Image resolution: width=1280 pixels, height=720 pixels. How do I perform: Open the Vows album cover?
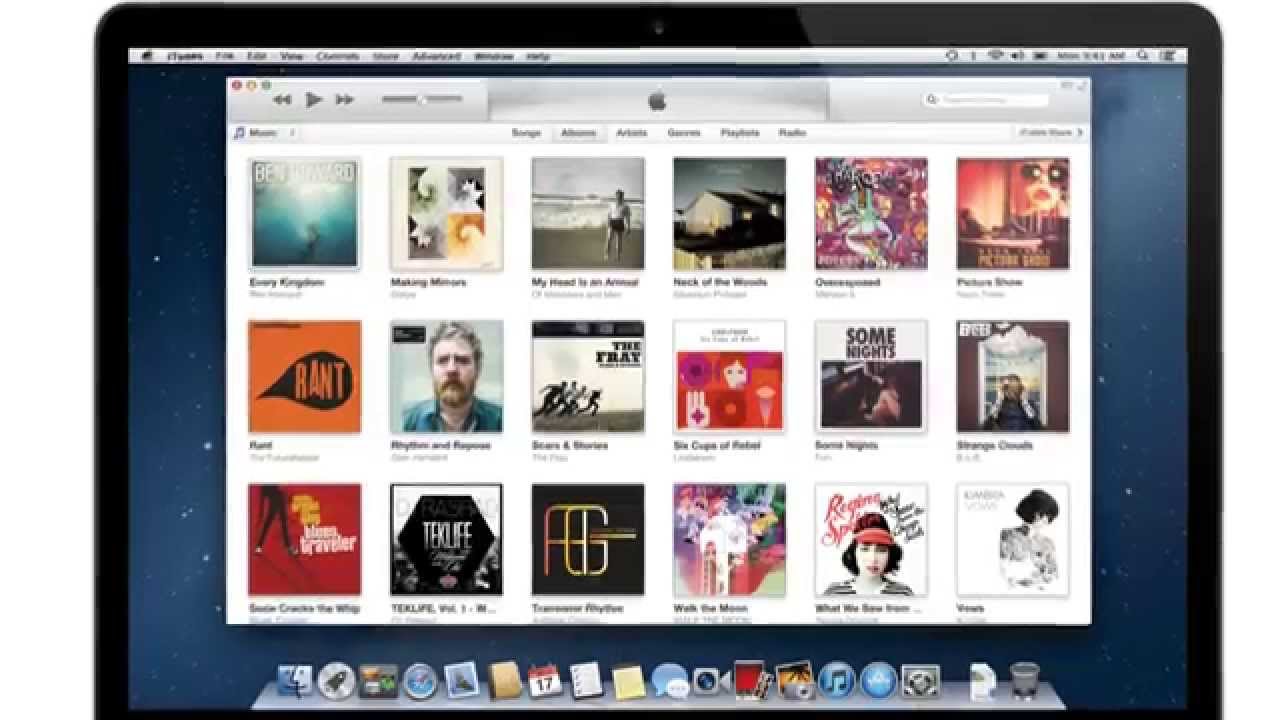(x=1013, y=540)
